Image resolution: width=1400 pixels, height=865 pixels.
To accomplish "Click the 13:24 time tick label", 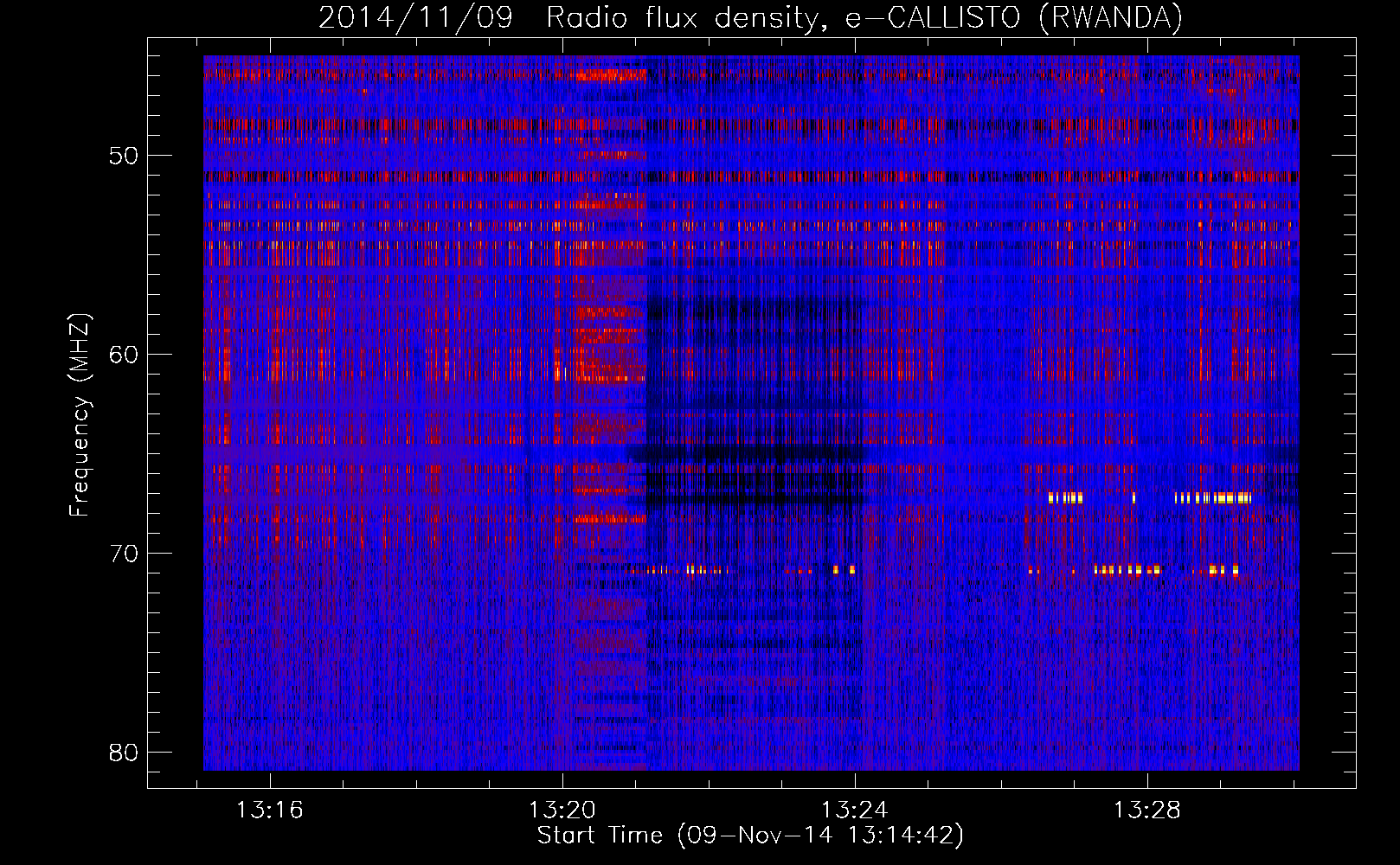I will 855,811.
